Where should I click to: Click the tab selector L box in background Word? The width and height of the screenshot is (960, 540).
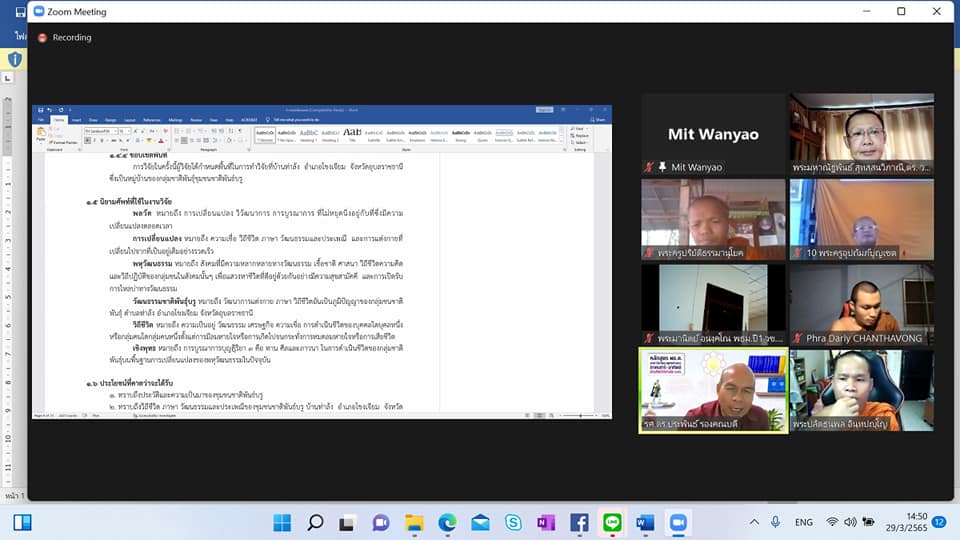pos(7,78)
